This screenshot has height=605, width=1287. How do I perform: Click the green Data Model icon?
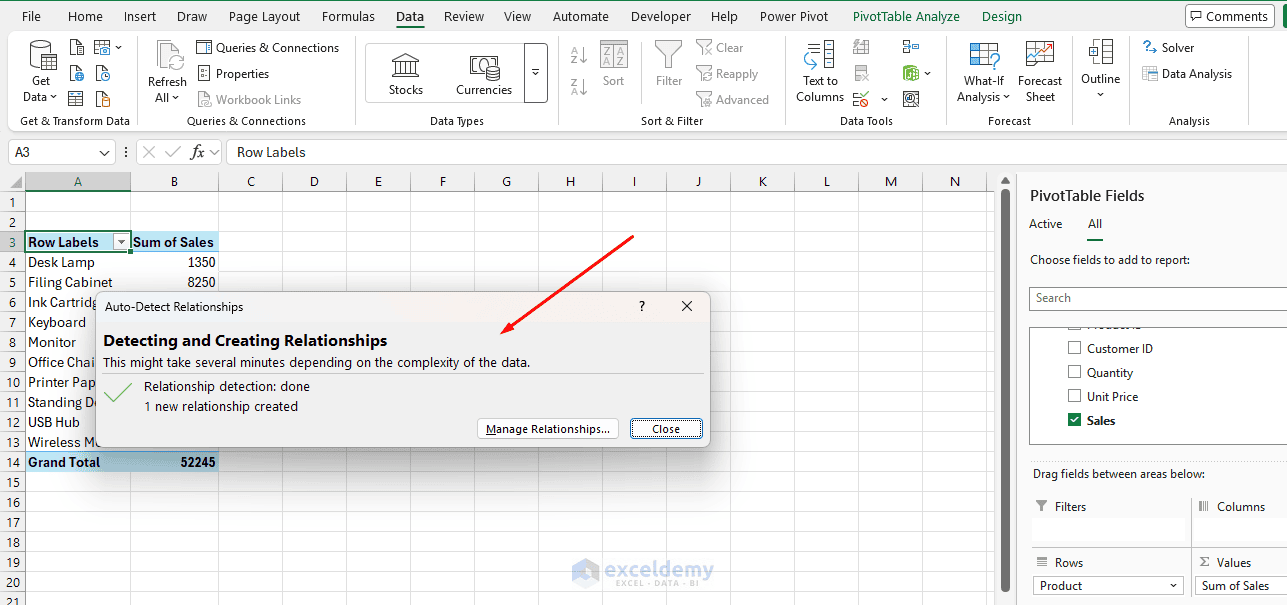pyautogui.click(x=911, y=73)
